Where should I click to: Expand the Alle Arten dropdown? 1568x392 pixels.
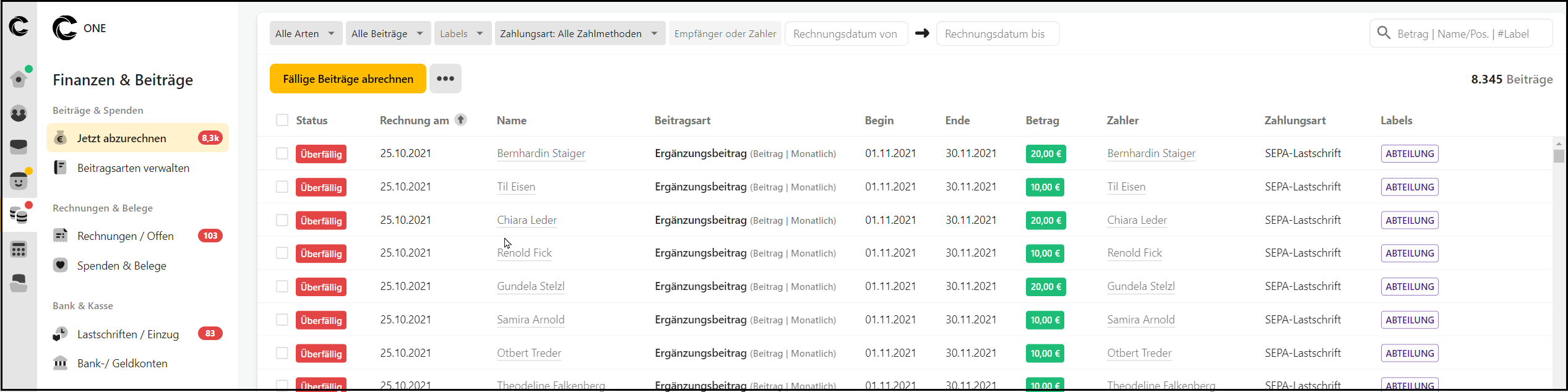pyautogui.click(x=305, y=33)
